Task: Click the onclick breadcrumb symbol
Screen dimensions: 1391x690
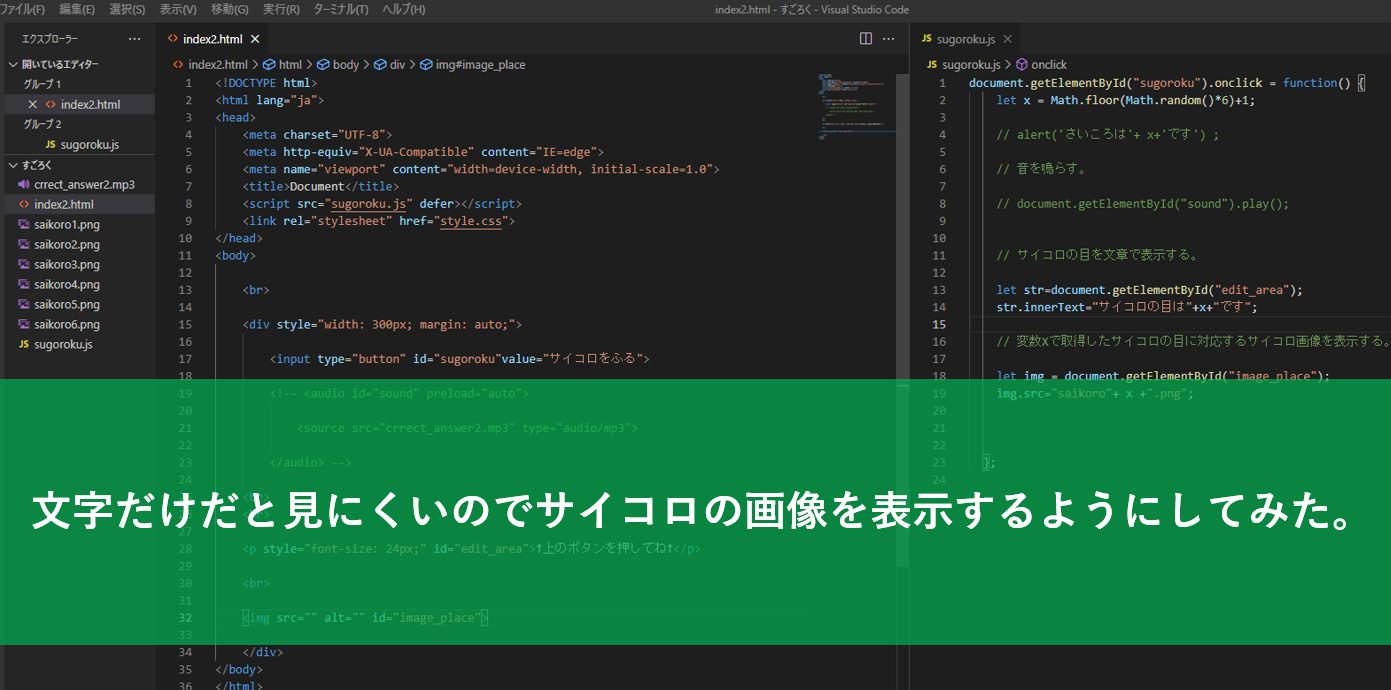Action: point(1049,65)
